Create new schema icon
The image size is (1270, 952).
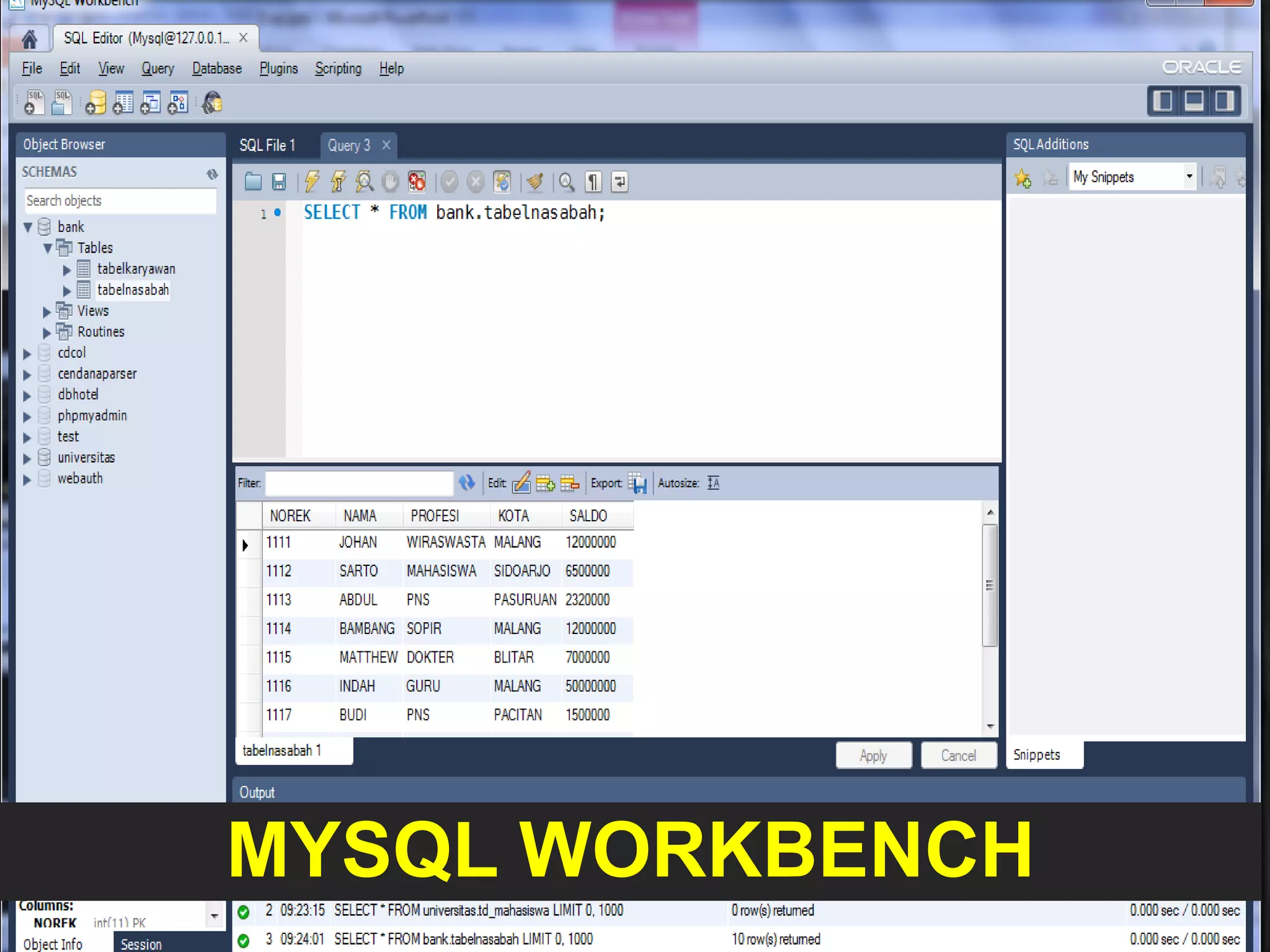95,103
